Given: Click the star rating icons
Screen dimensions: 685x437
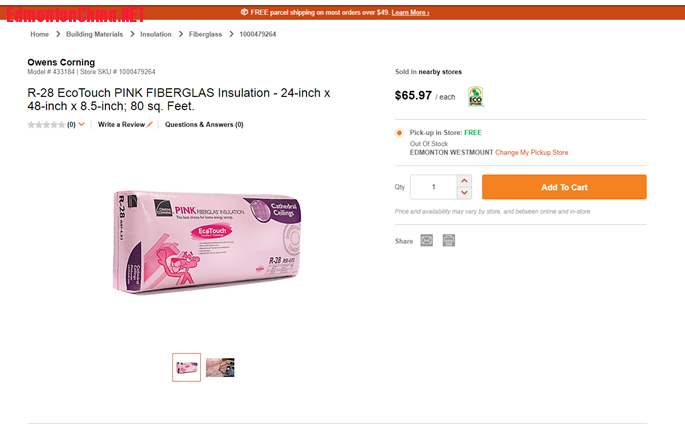Looking at the screenshot, I should point(46,125).
